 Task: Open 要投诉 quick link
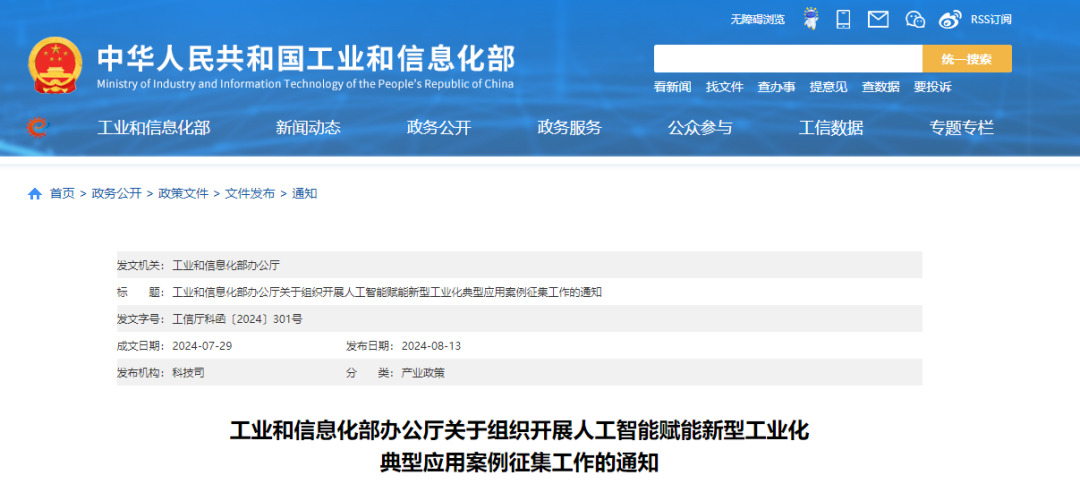click(x=933, y=87)
